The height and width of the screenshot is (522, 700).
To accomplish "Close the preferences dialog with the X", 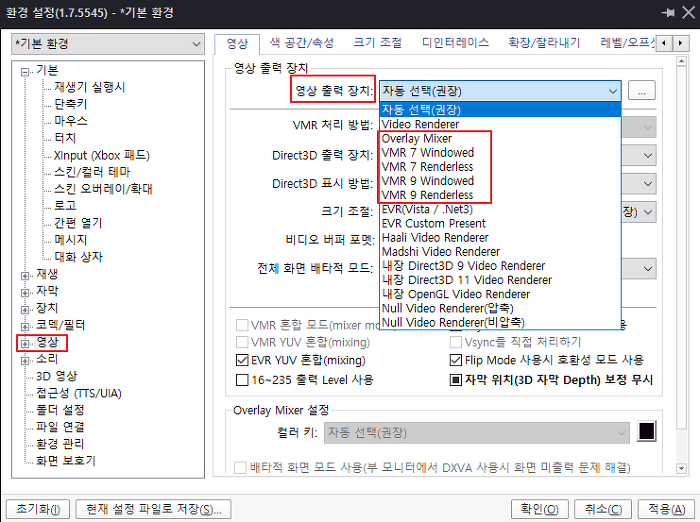I will point(688,13).
